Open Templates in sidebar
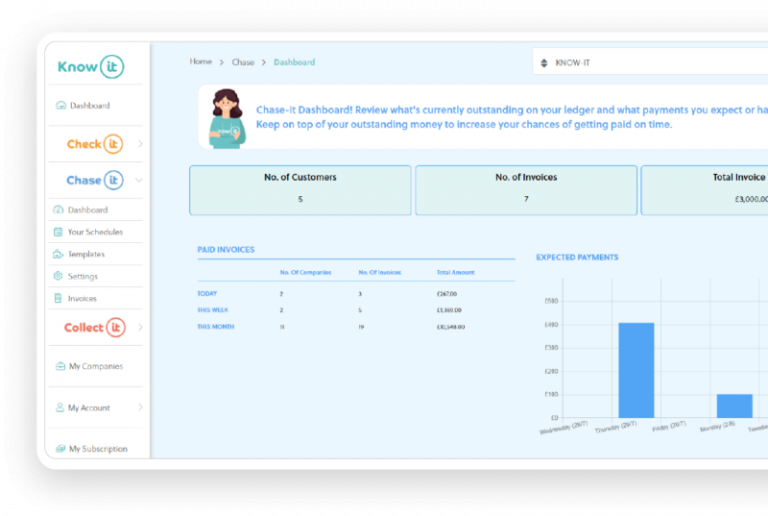768x516 pixels. [86, 254]
